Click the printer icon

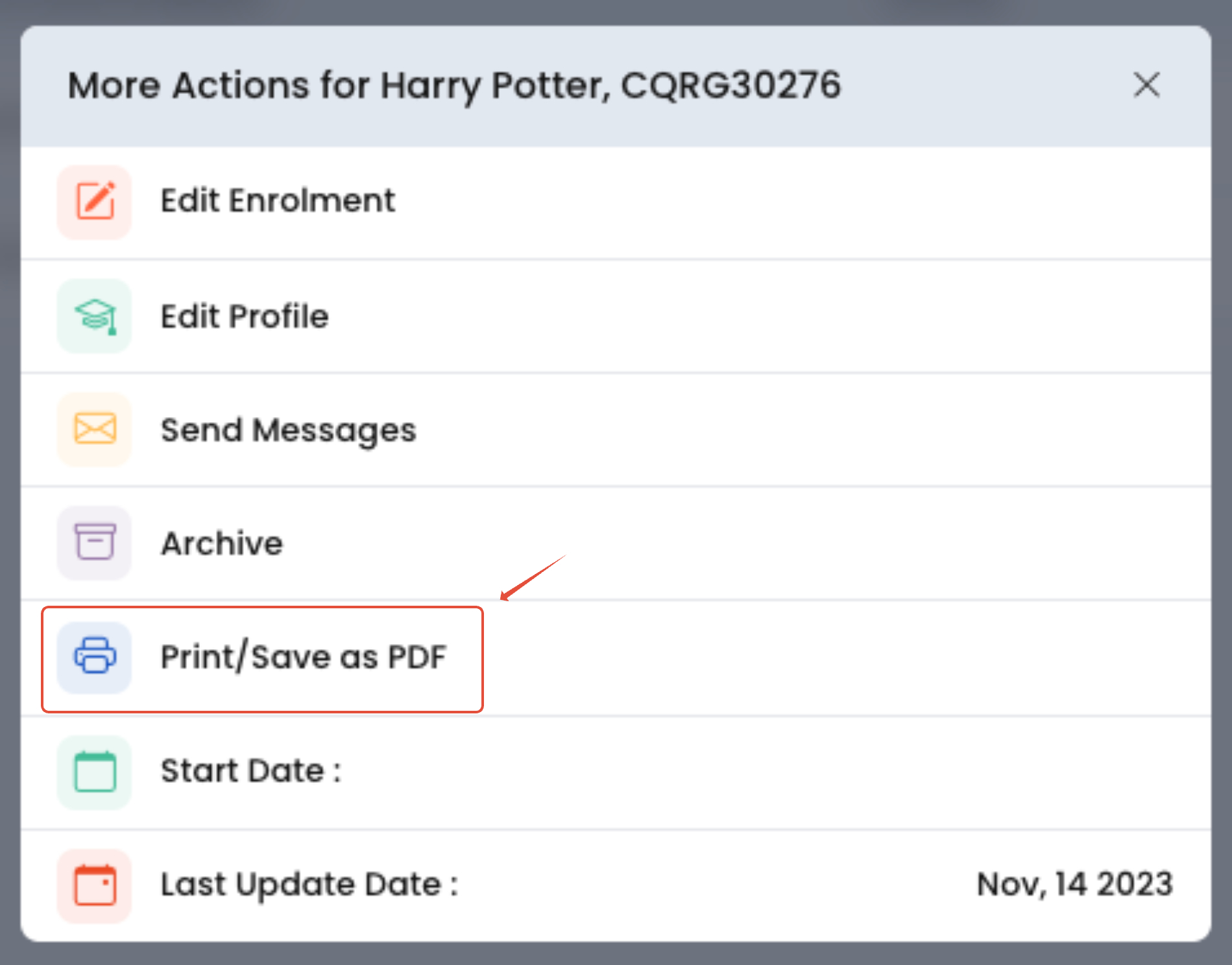(95, 657)
